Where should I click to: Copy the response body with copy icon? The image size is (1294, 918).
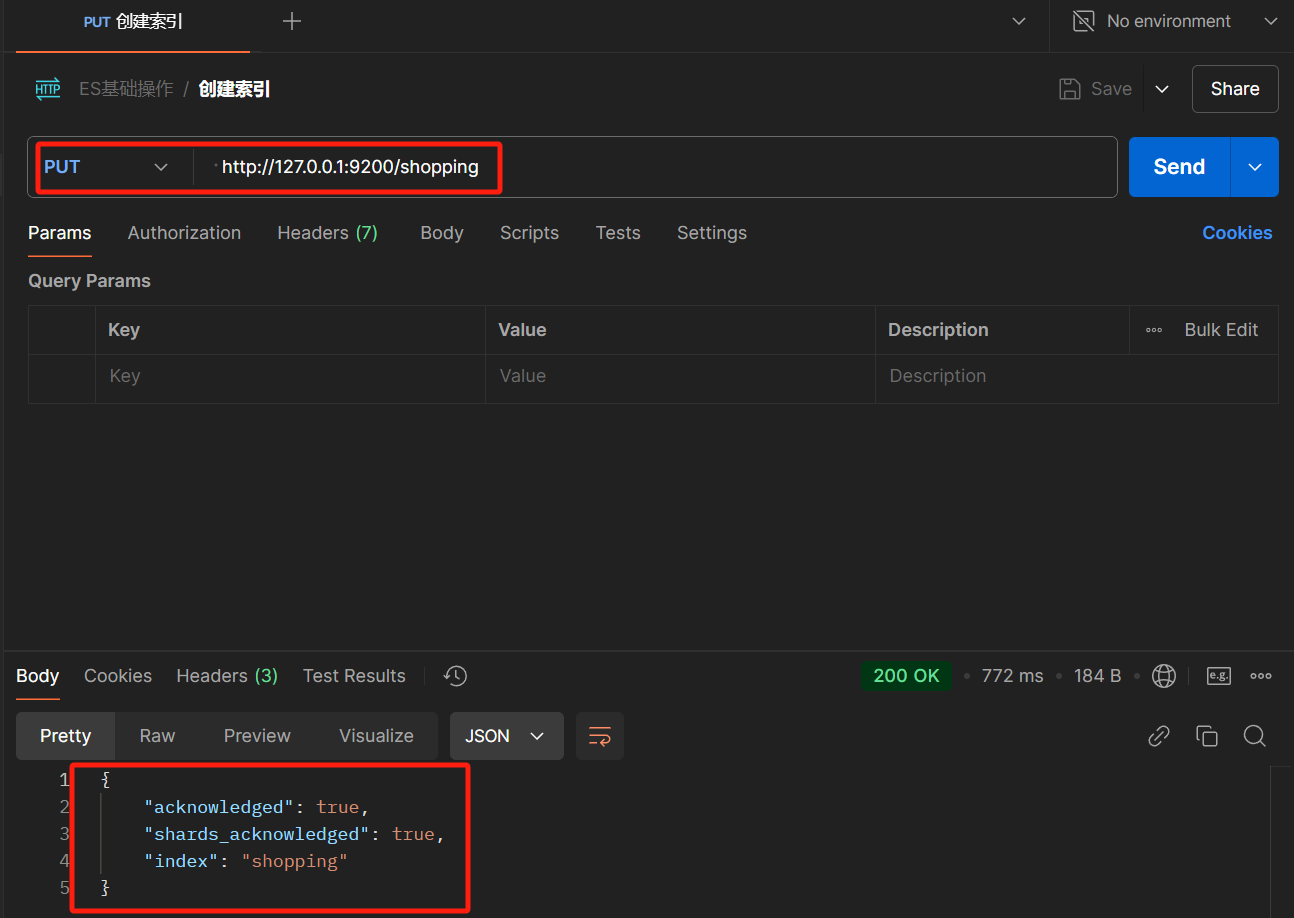1207,736
